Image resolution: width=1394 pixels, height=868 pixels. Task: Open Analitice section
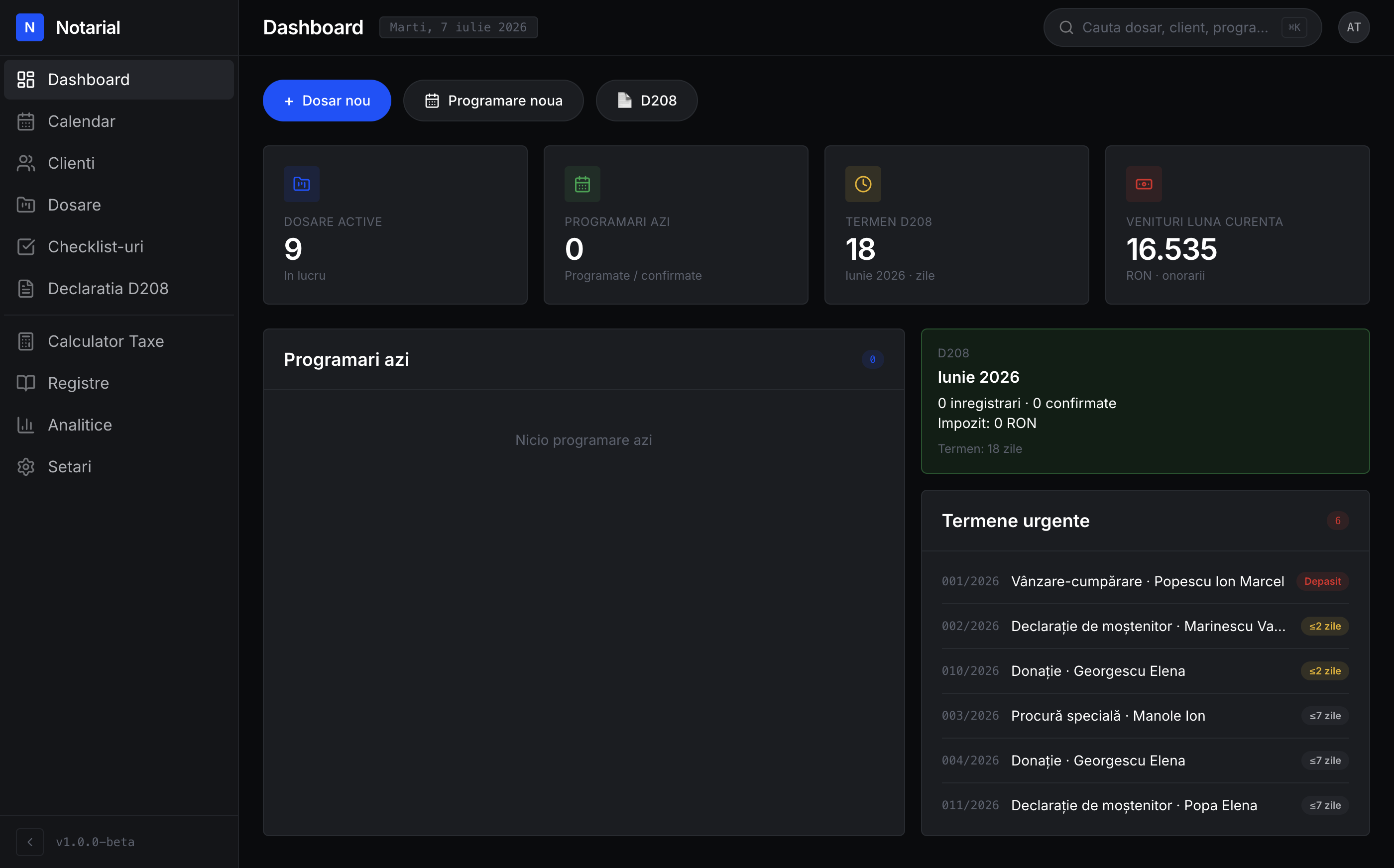(x=119, y=425)
